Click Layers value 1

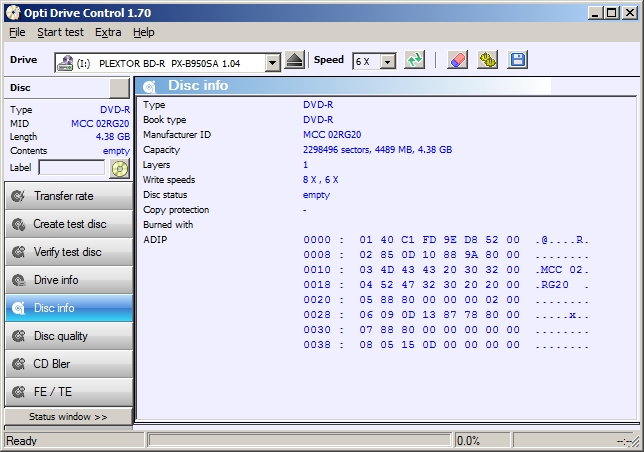(305, 165)
